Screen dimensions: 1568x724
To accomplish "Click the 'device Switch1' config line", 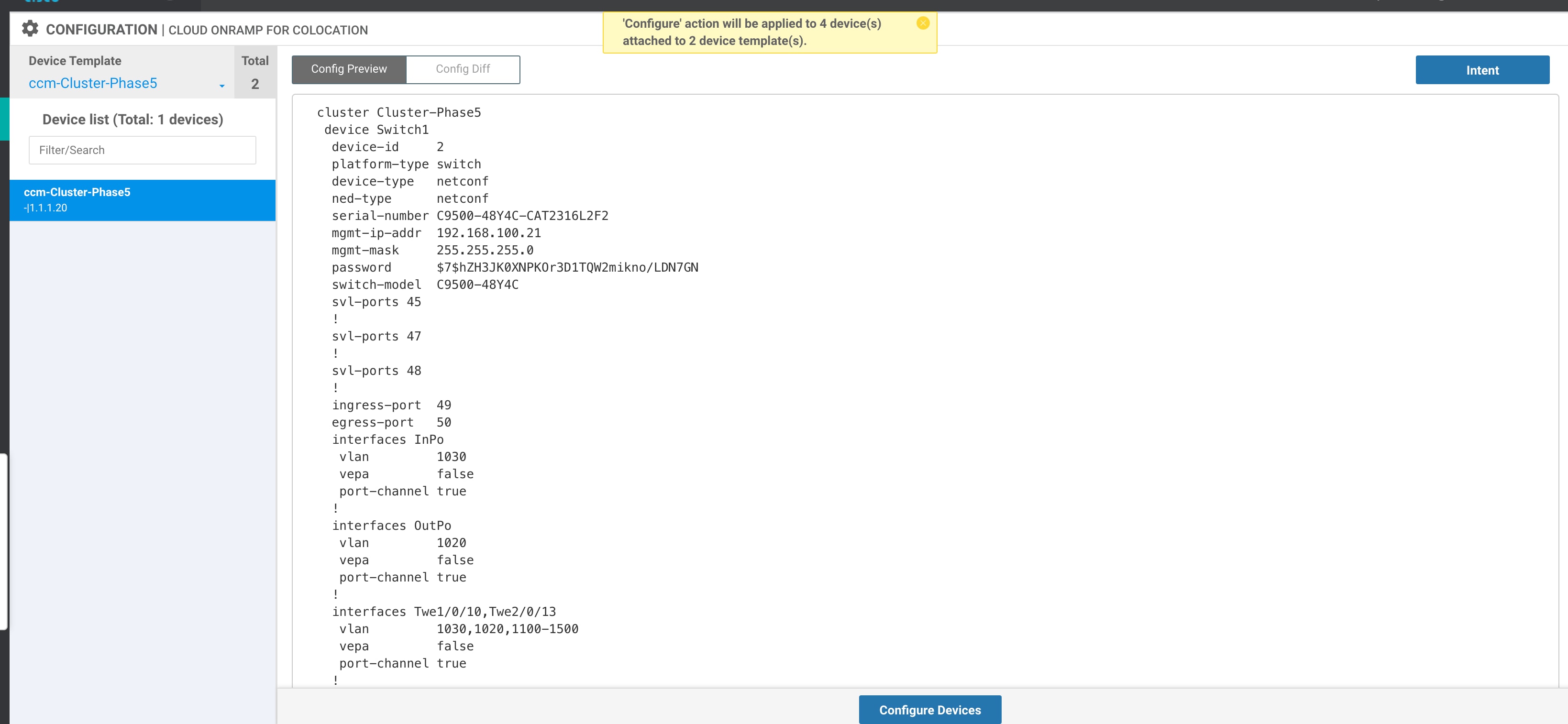I will coord(376,130).
